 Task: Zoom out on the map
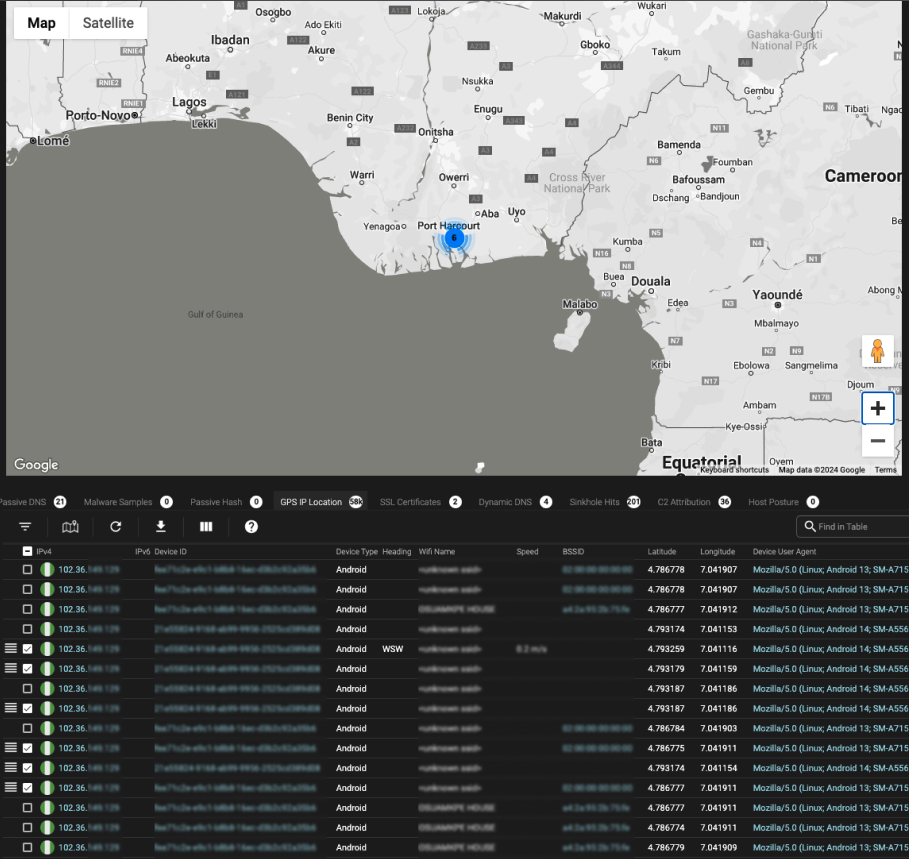877,441
